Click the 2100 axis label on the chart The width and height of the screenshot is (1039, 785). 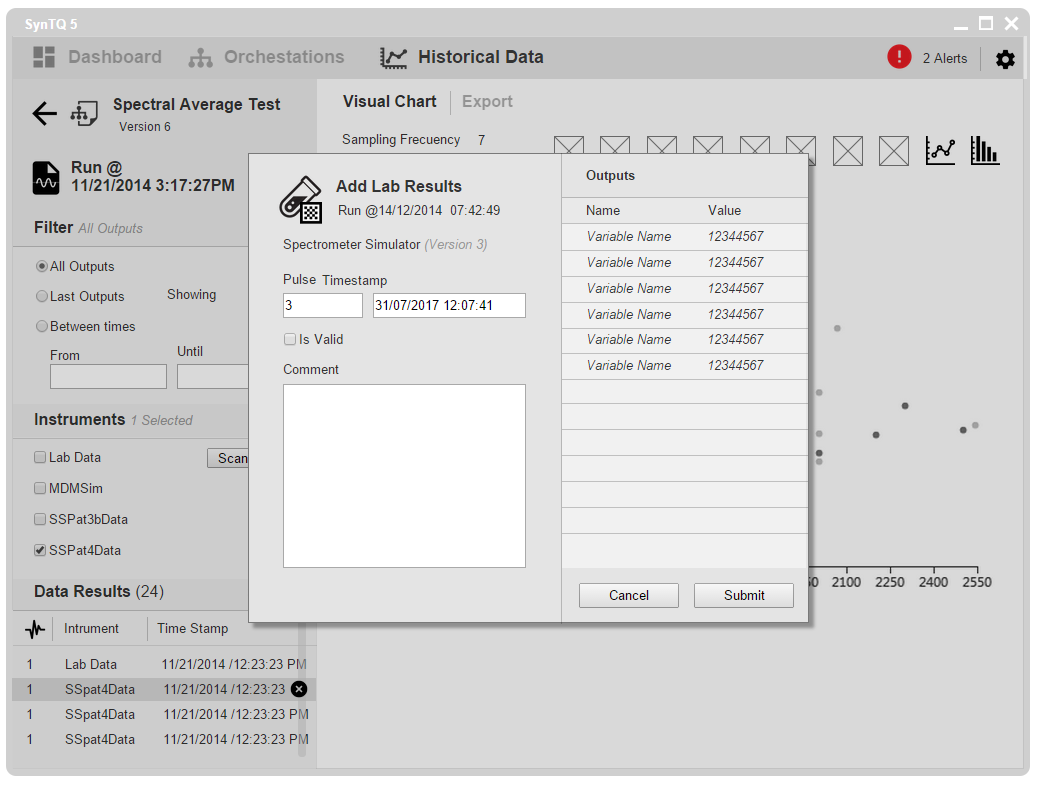tap(846, 582)
